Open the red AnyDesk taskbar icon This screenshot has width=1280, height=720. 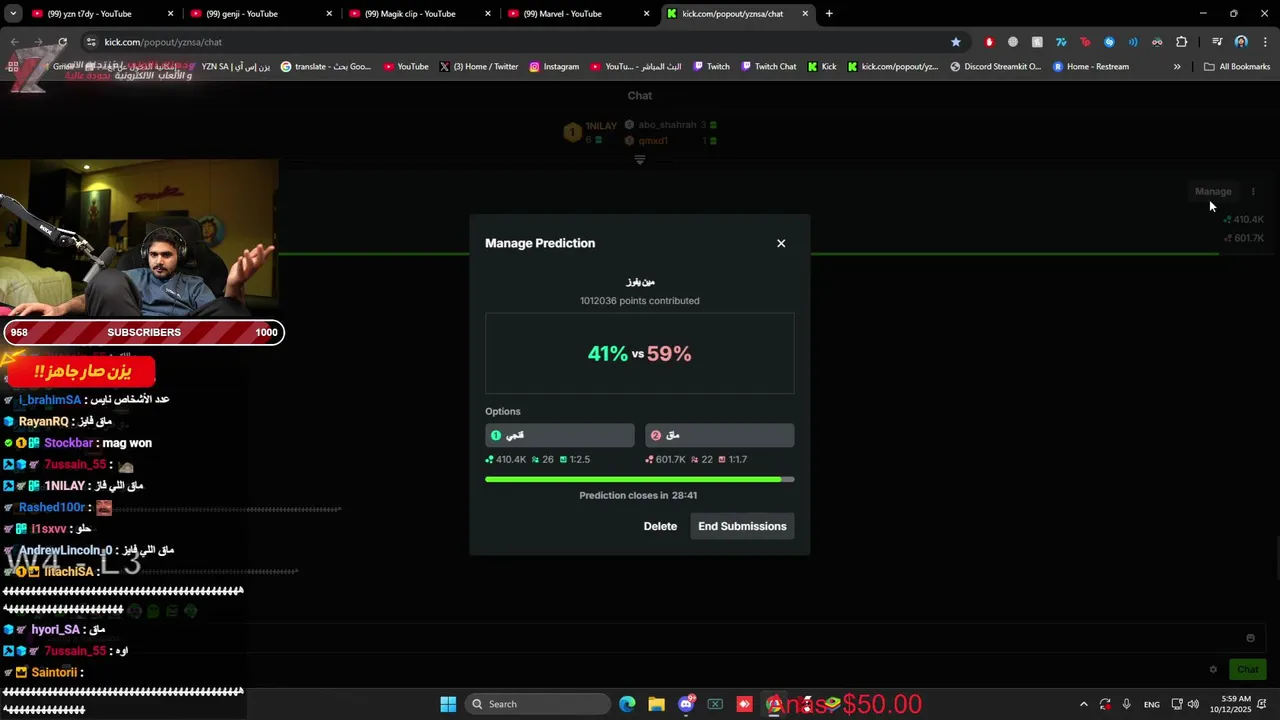[744, 704]
